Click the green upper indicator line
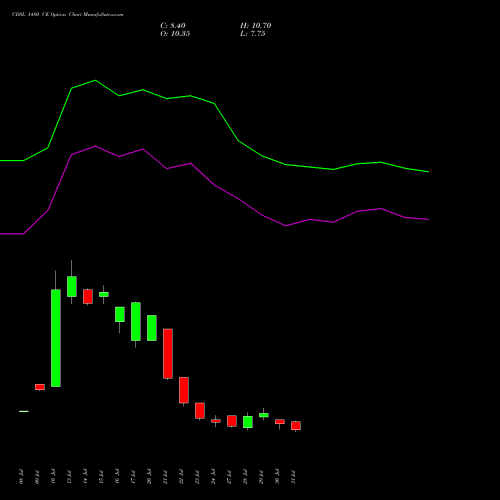This screenshot has height=500, width=500. point(214,104)
